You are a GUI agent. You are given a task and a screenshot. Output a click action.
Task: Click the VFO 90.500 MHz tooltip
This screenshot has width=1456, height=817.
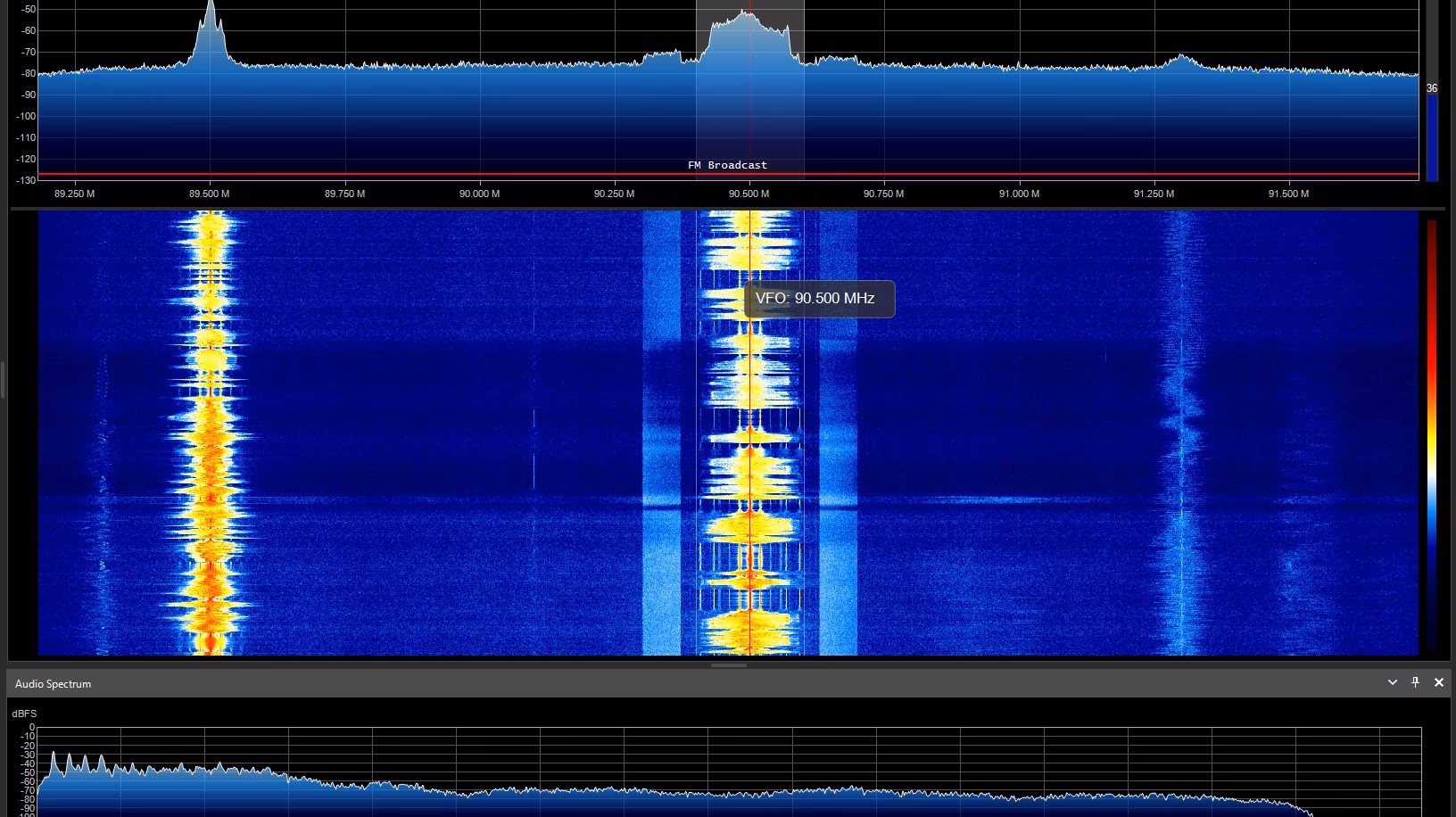[817, 298]
